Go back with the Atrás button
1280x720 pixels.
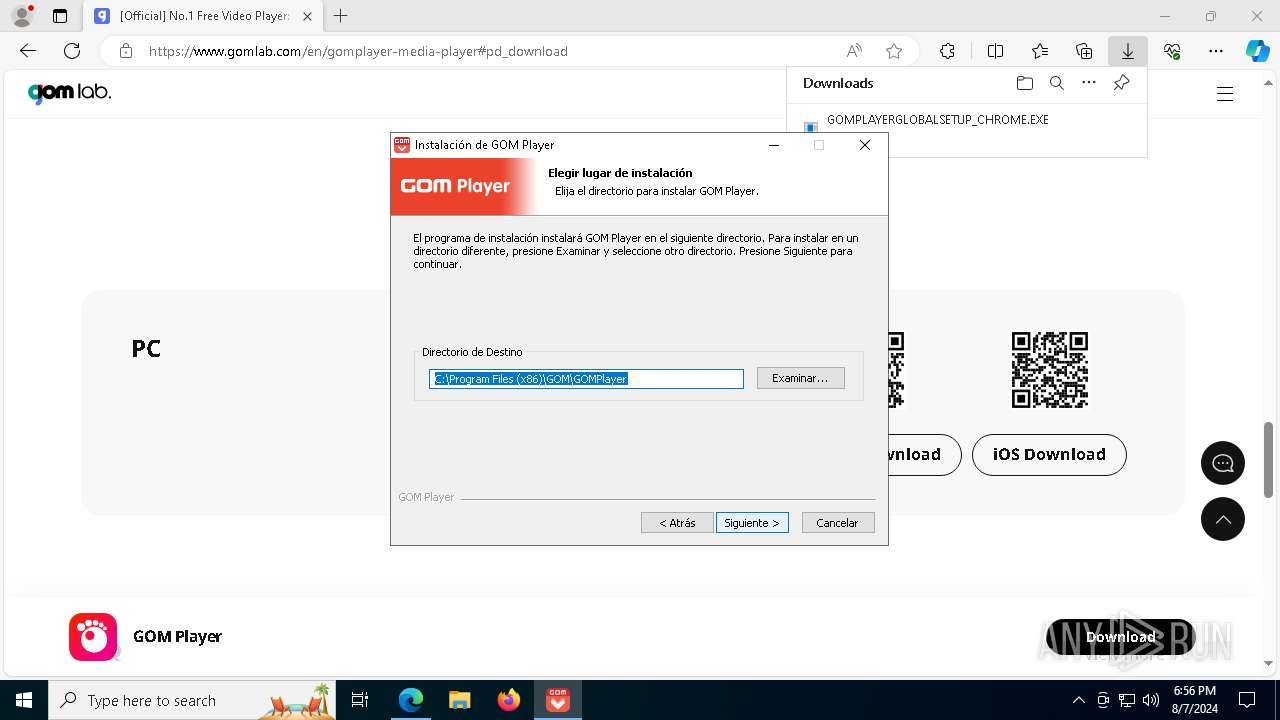[x=677, y=523]
